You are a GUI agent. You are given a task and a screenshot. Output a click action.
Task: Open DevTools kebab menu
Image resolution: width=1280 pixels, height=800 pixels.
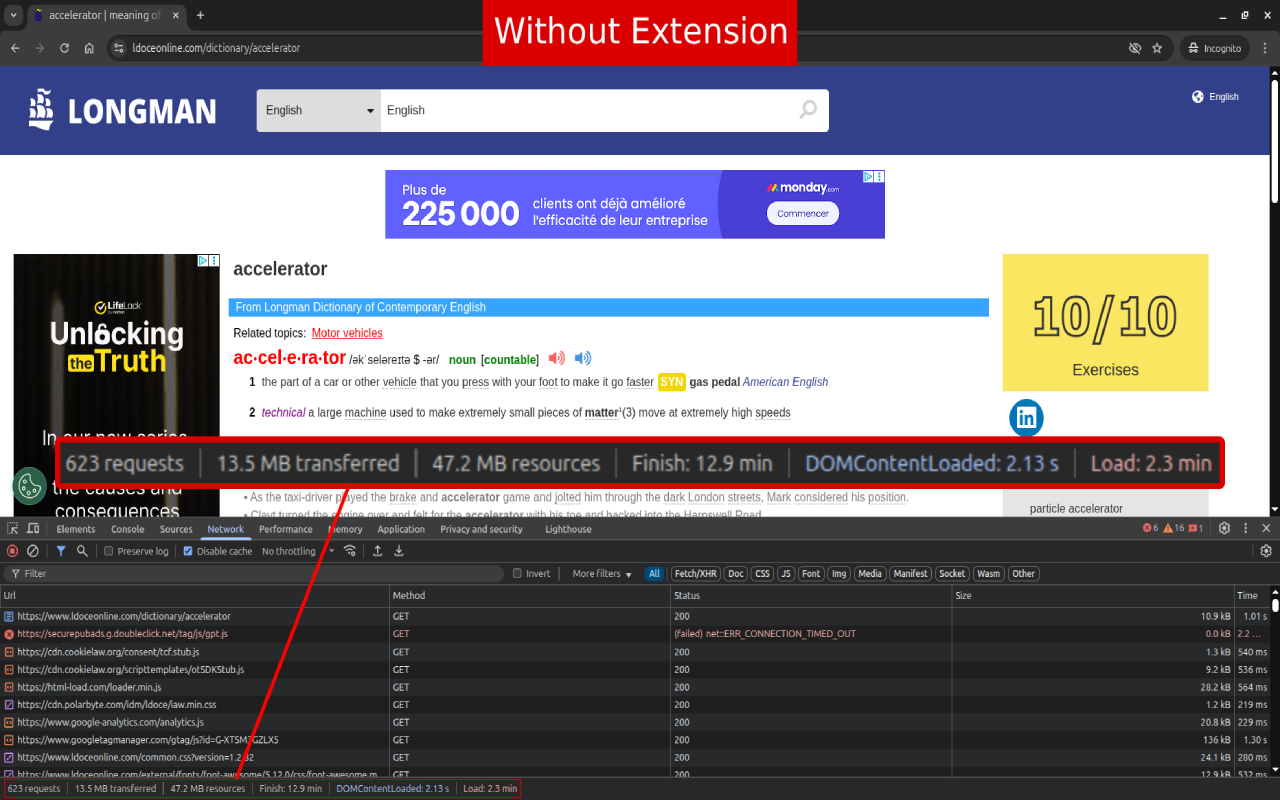pos(1246,529)
